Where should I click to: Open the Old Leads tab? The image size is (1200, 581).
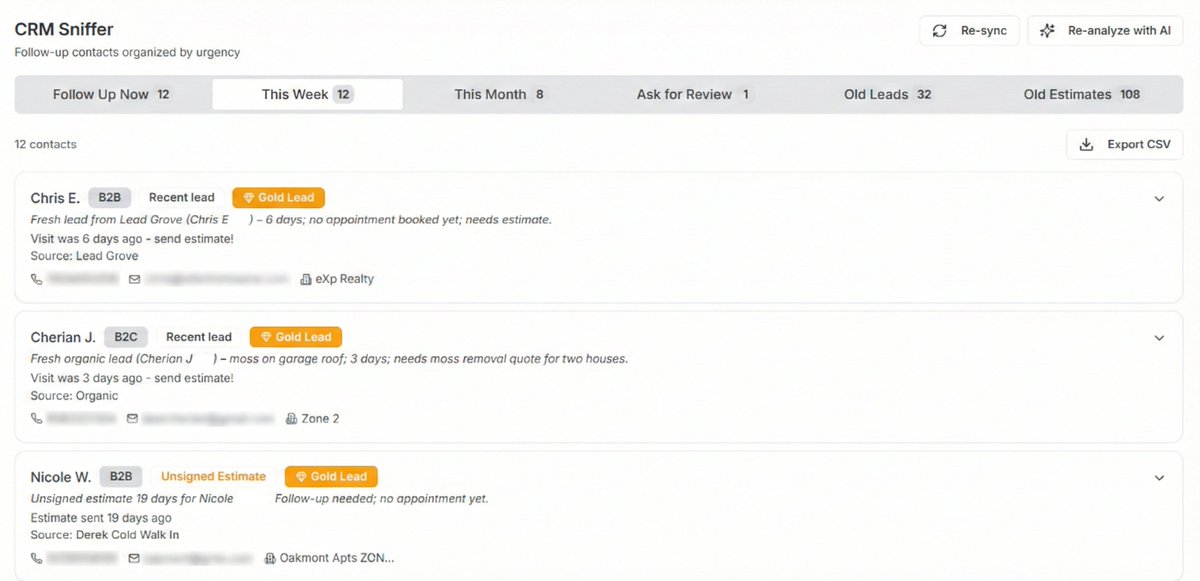(888, 95)
